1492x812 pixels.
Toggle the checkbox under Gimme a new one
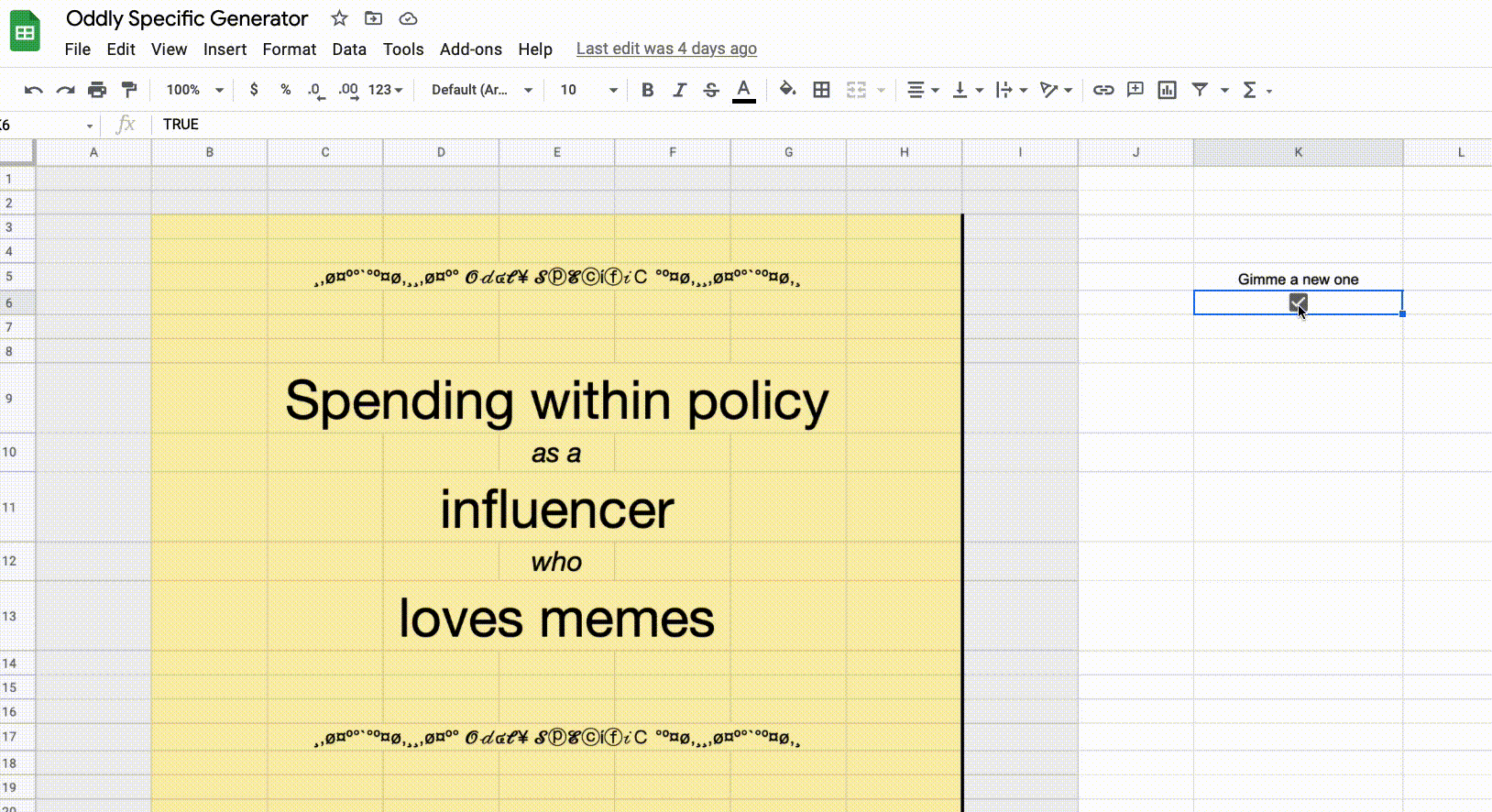(x=1298, y=302)
